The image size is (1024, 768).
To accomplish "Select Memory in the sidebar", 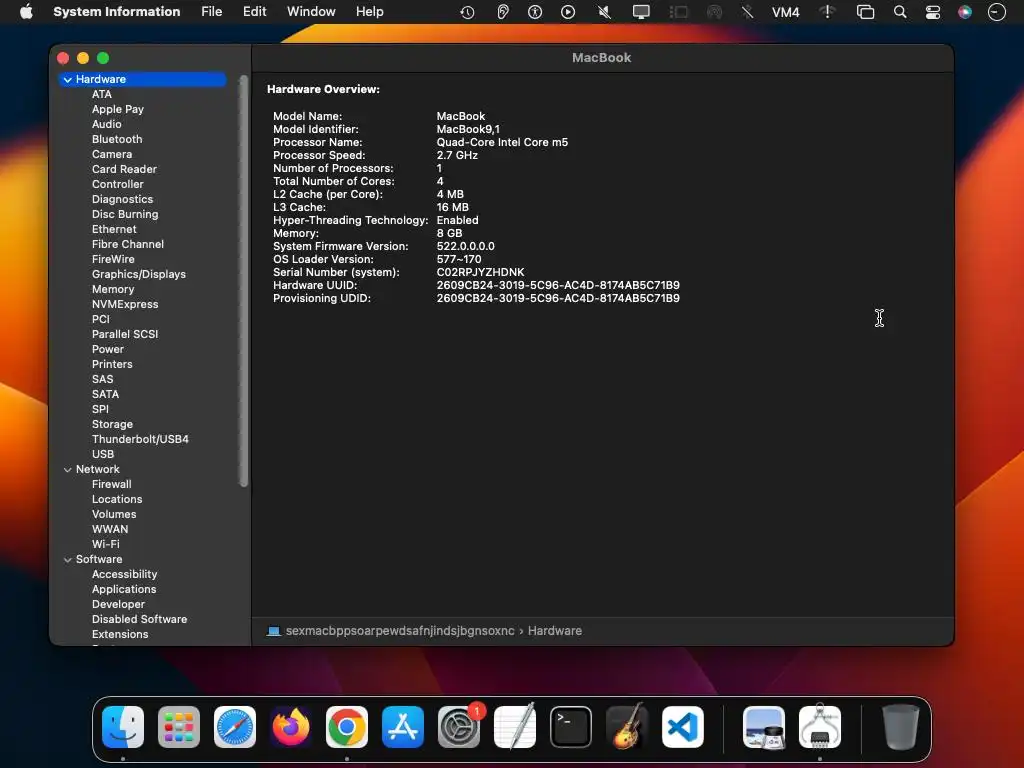I will click(113, 289).
